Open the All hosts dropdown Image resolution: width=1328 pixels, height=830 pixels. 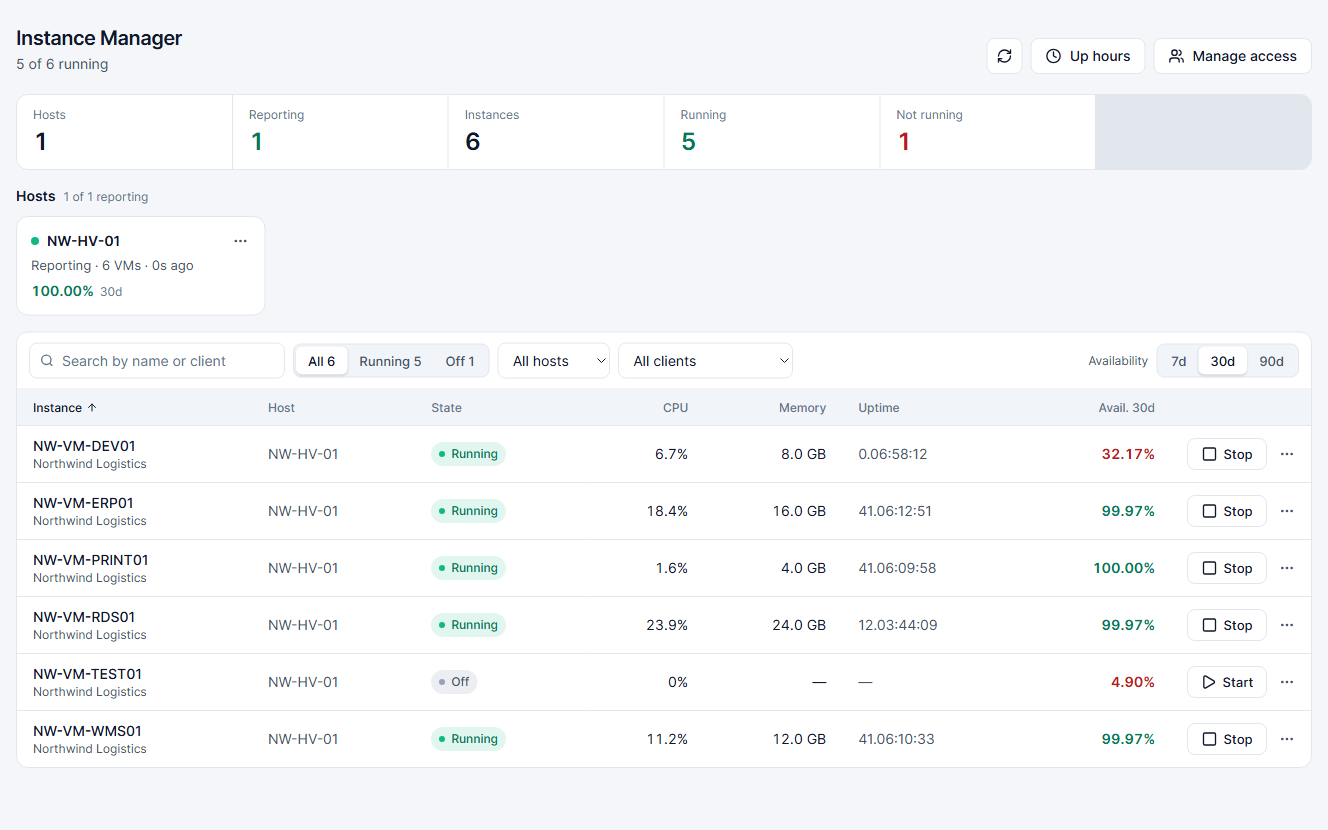(x=554, y=361)
